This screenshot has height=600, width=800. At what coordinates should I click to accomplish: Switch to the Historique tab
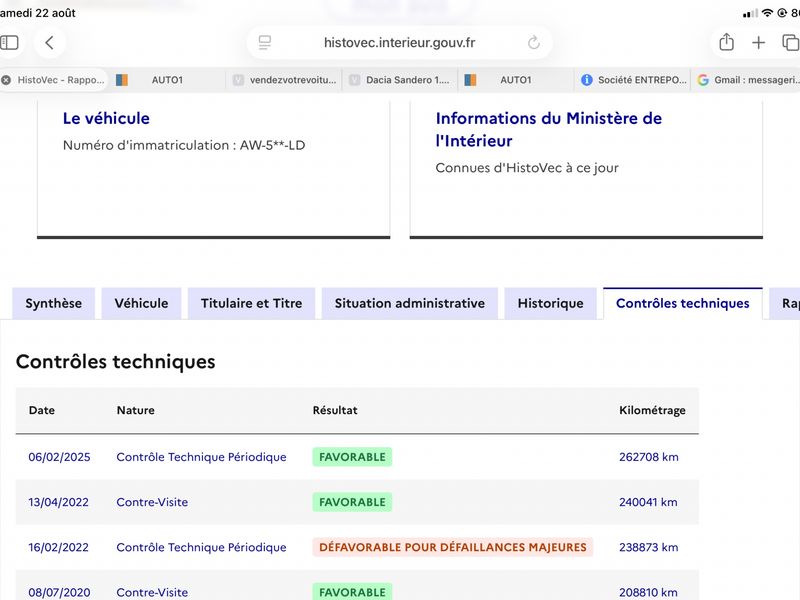pyautogui.click(x=551, y=304)
